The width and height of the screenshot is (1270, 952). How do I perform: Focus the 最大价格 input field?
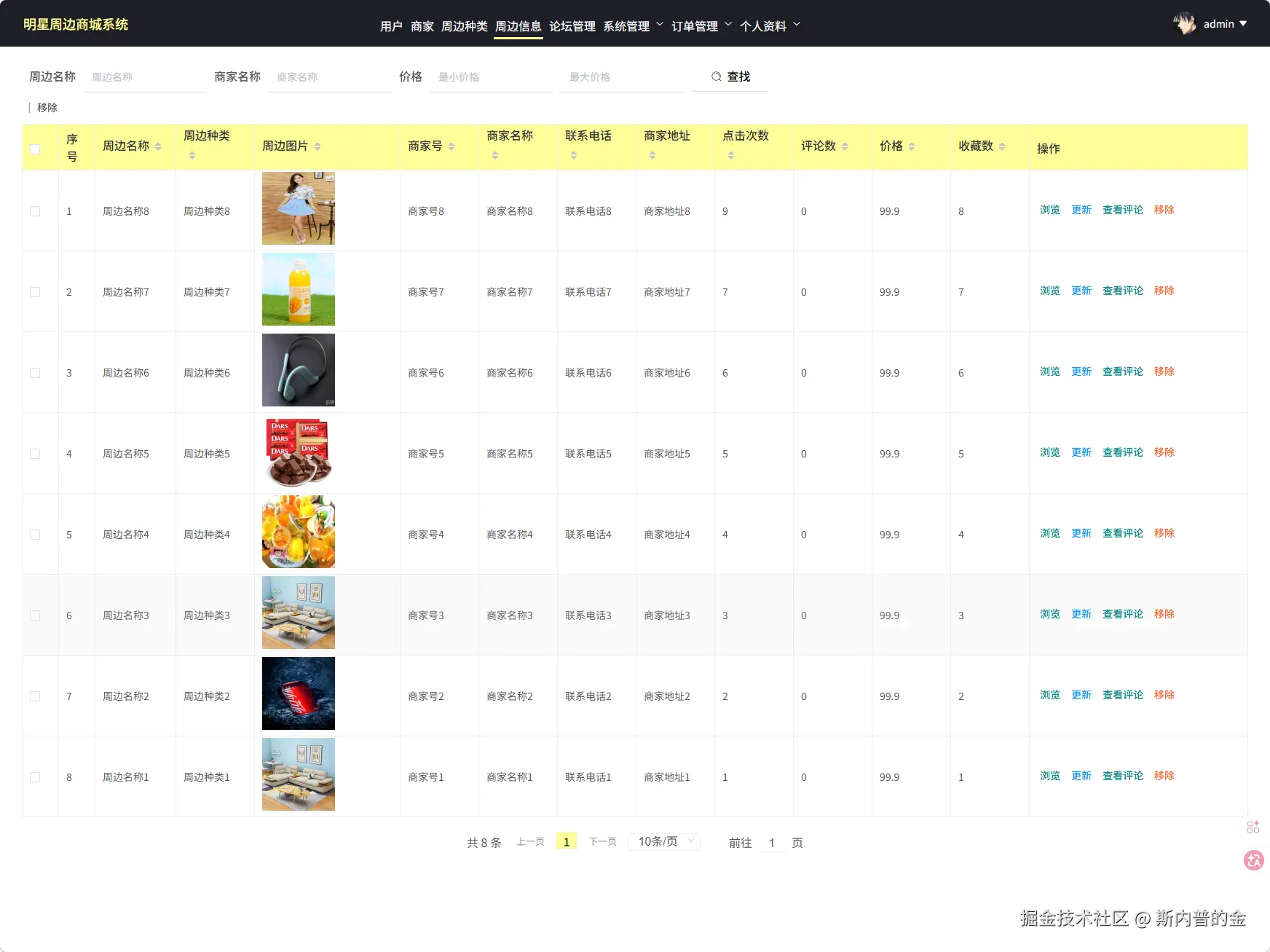point(623,77)
